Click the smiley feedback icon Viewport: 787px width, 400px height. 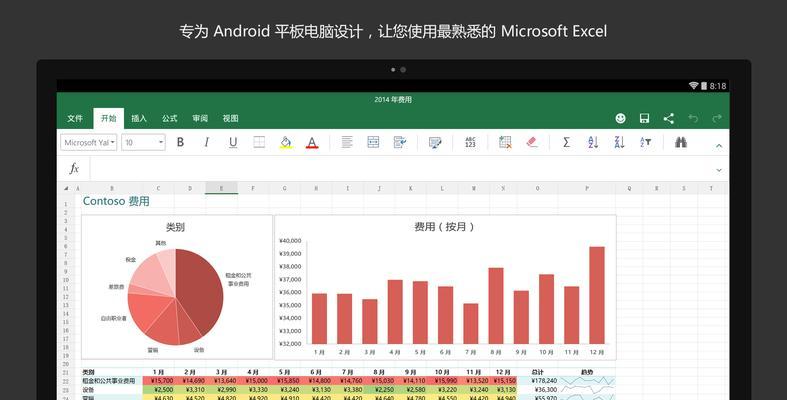[620, 118]
